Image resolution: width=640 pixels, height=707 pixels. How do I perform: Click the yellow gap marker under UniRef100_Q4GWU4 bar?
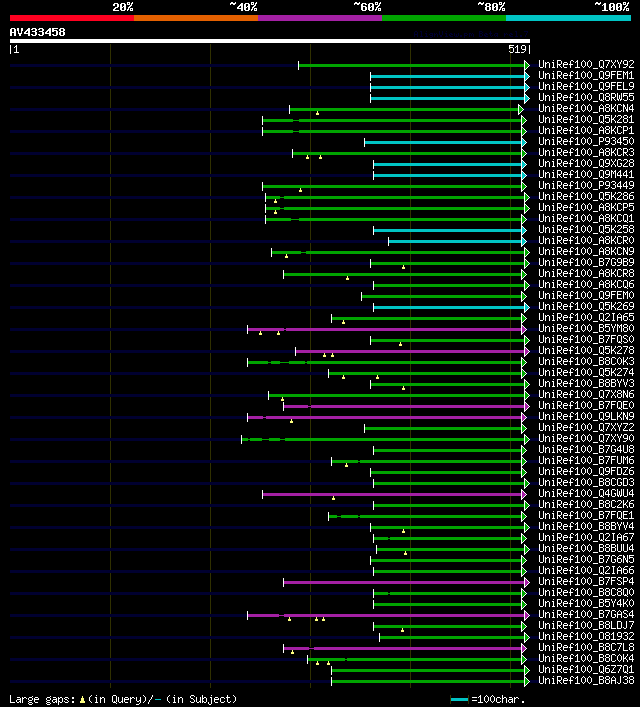(333, 498)
